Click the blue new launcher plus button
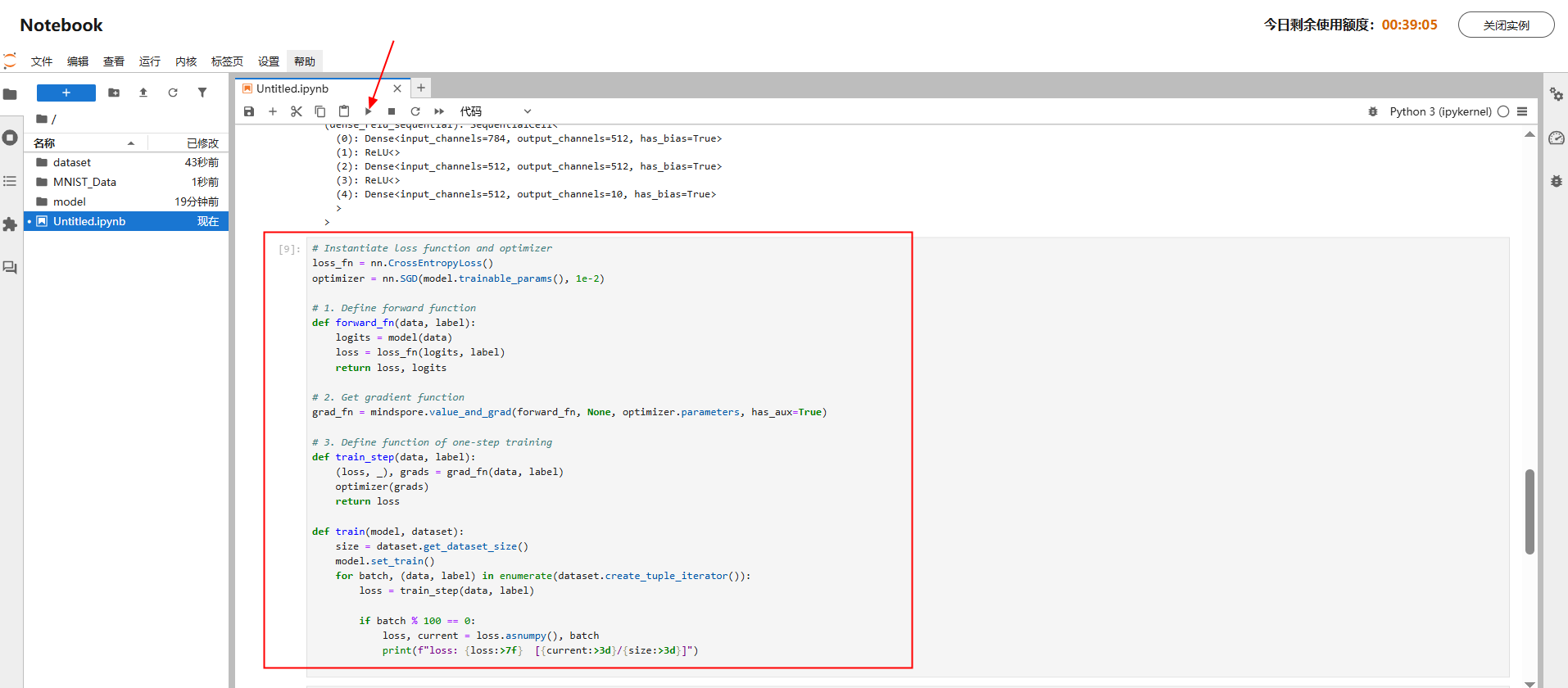 [x=66, y=93]
